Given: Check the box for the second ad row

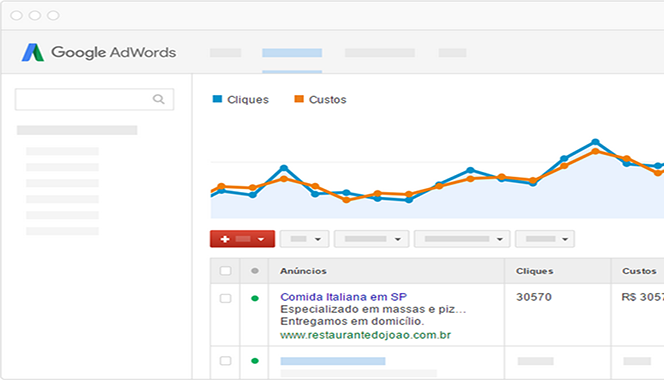Looking at the screenshot, I should click(x=225, y=361).
